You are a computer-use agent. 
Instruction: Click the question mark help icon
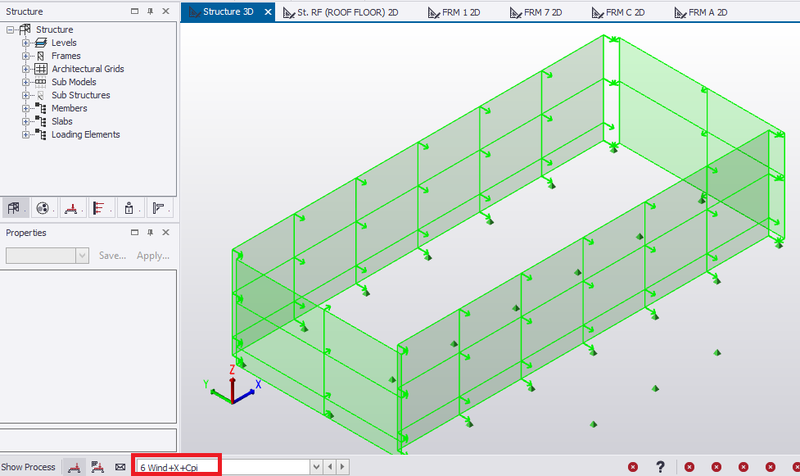[660, 466]
